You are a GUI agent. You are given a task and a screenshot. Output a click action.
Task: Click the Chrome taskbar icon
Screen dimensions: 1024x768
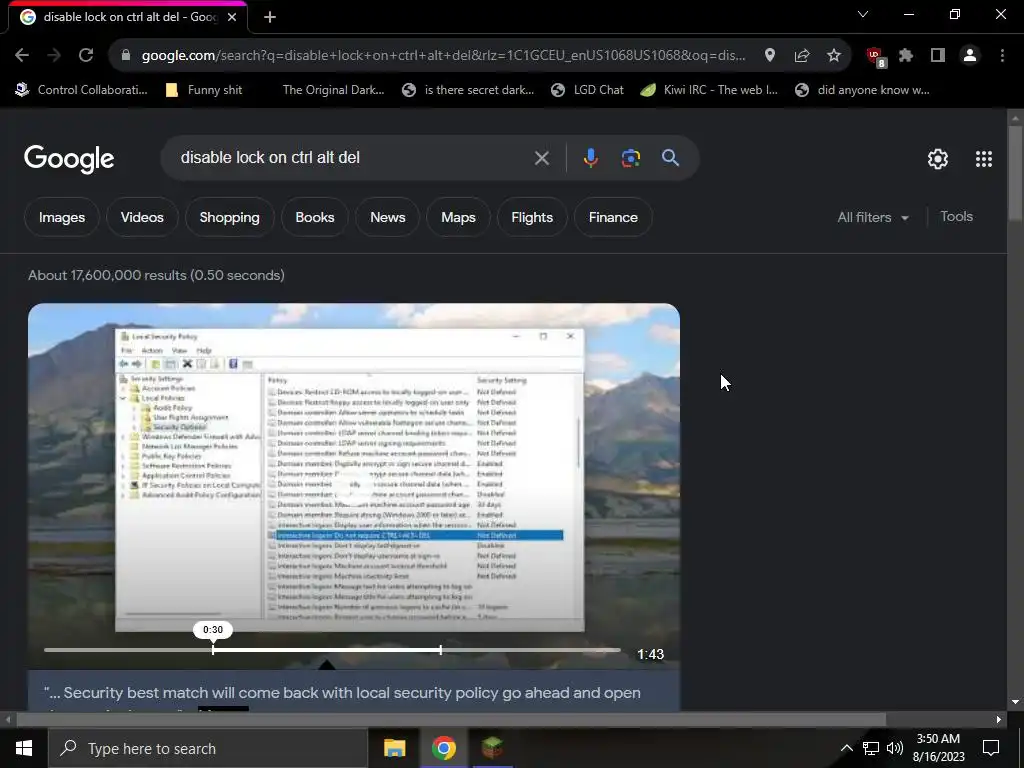tap(443, 748)
